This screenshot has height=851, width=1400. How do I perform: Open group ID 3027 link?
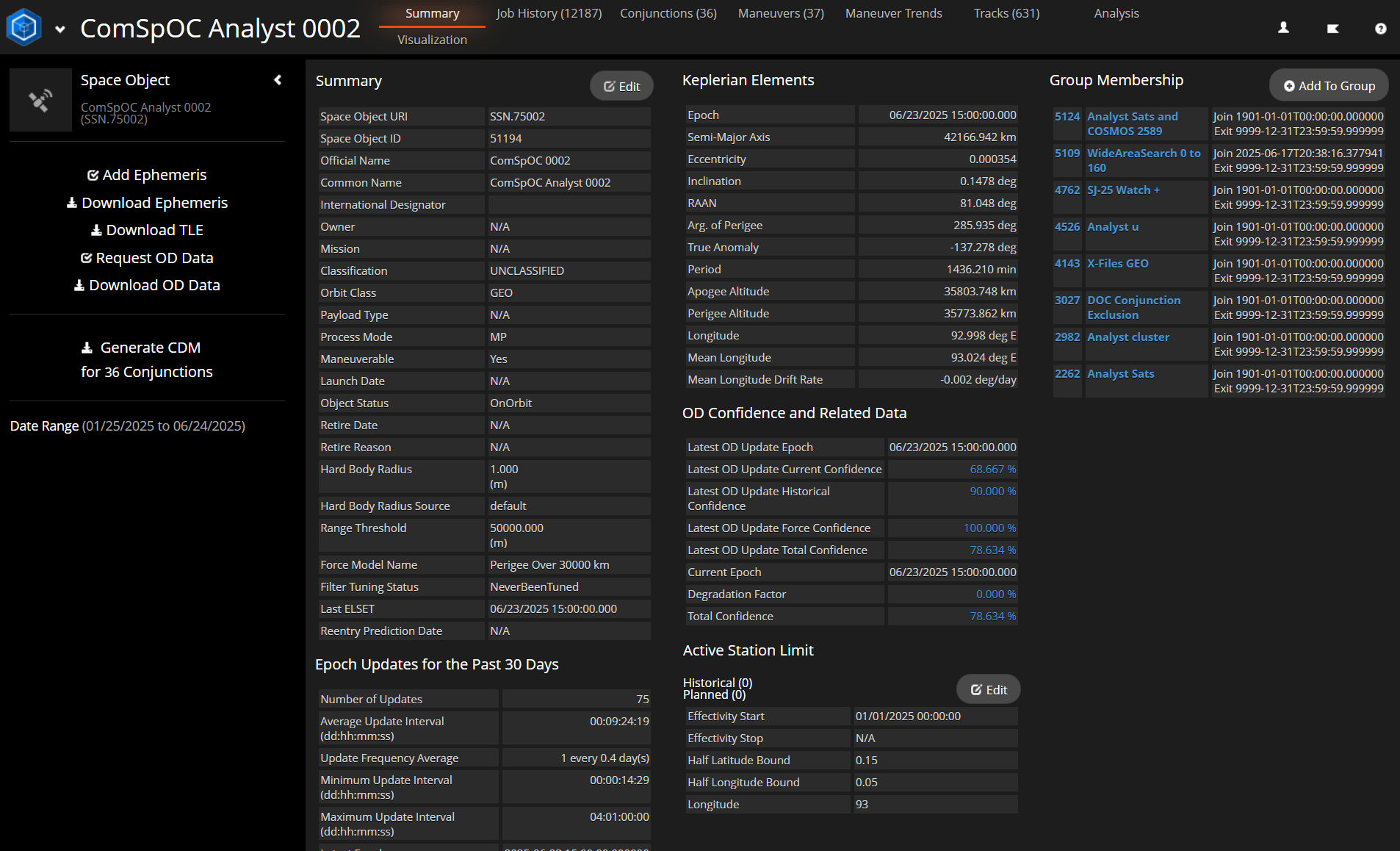pyautogui.click(x=1067, y=300)
